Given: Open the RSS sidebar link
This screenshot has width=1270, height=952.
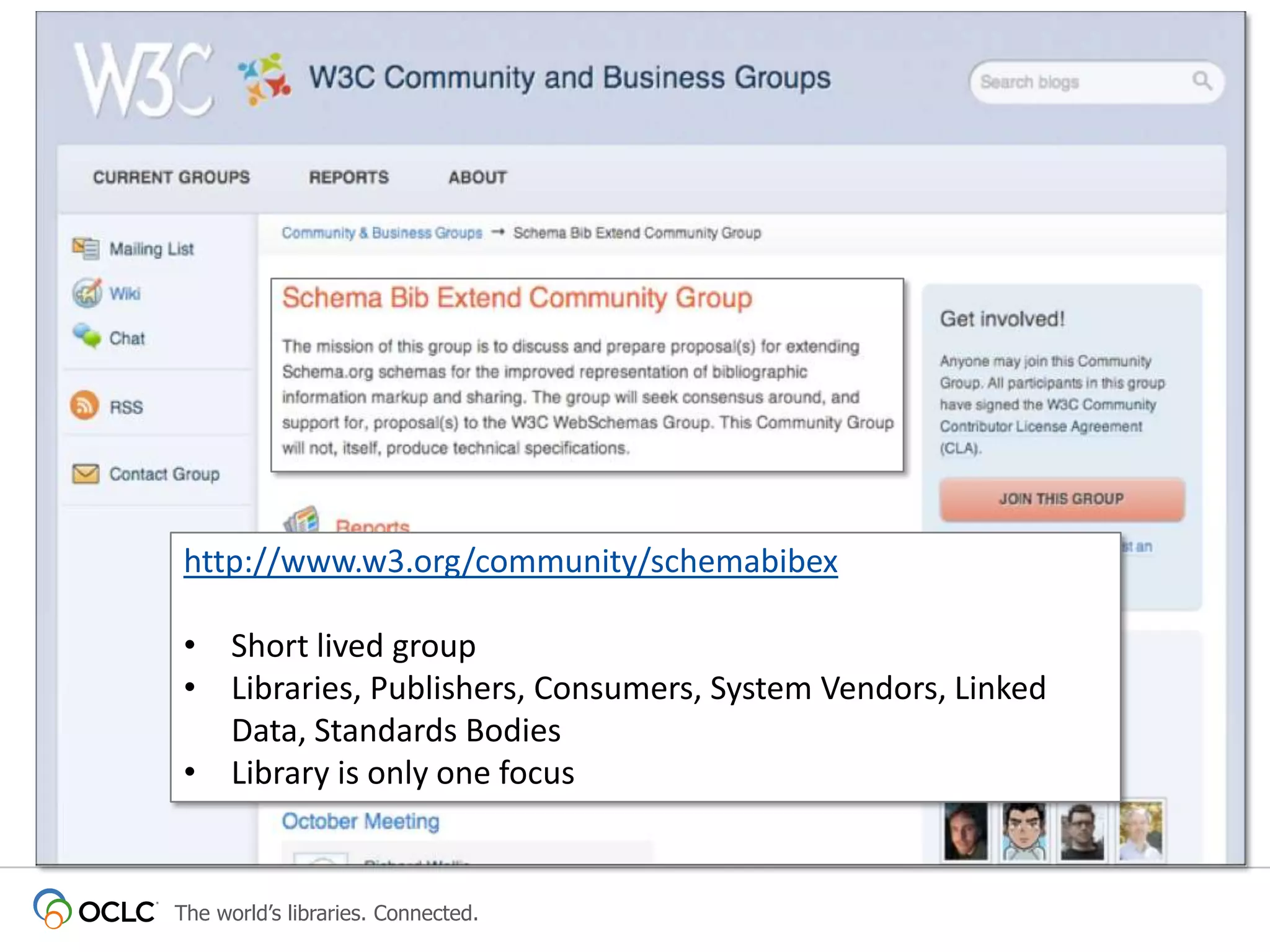Looking at the screenshot, I should click(126, 407).
